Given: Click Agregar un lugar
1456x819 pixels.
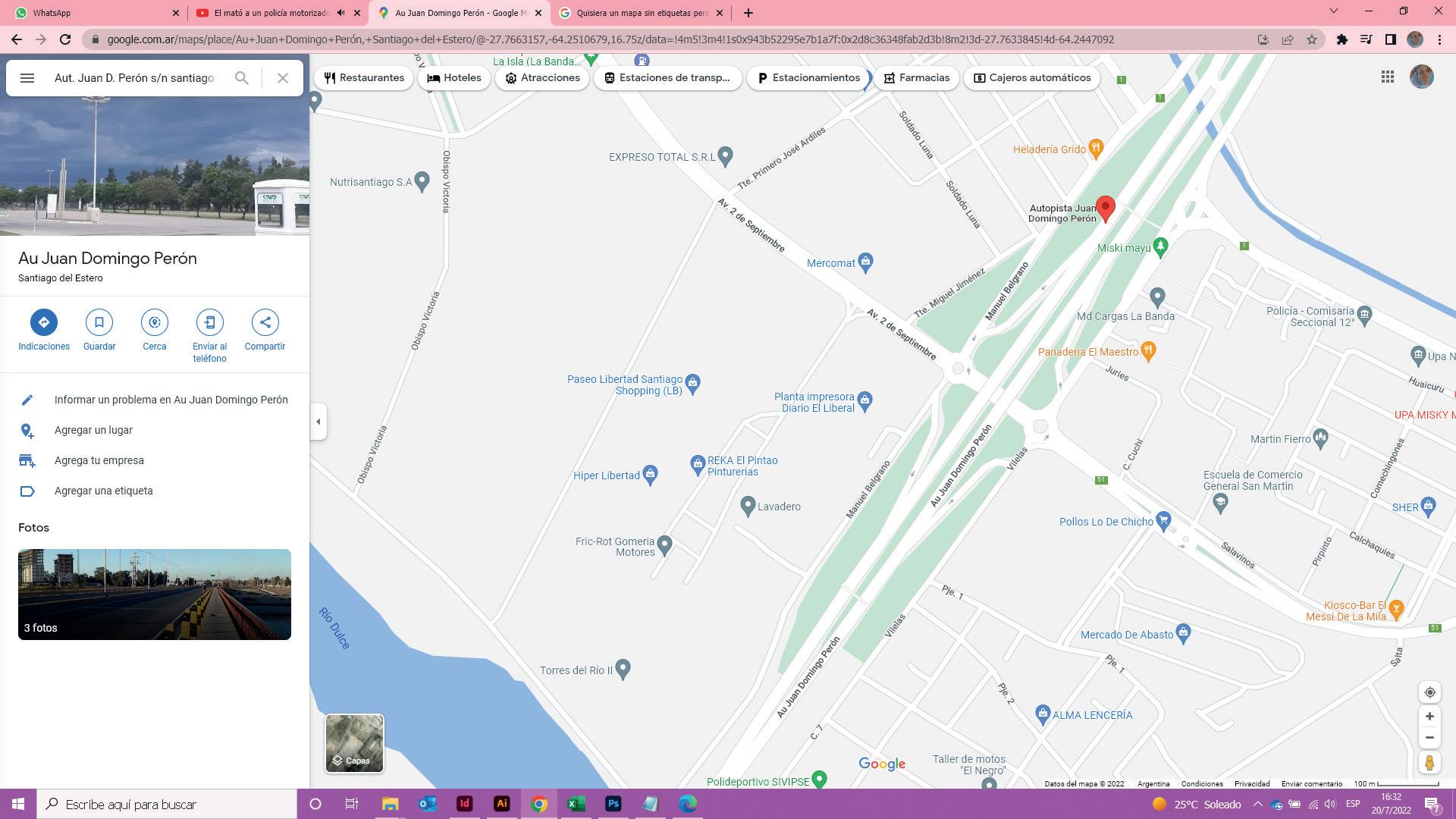Looking at the screenshot, I should pyautogui.click(x=155, y=430).
